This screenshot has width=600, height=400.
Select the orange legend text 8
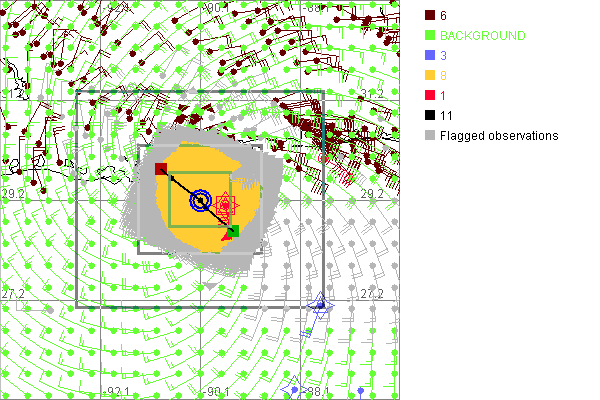(444, 75)
